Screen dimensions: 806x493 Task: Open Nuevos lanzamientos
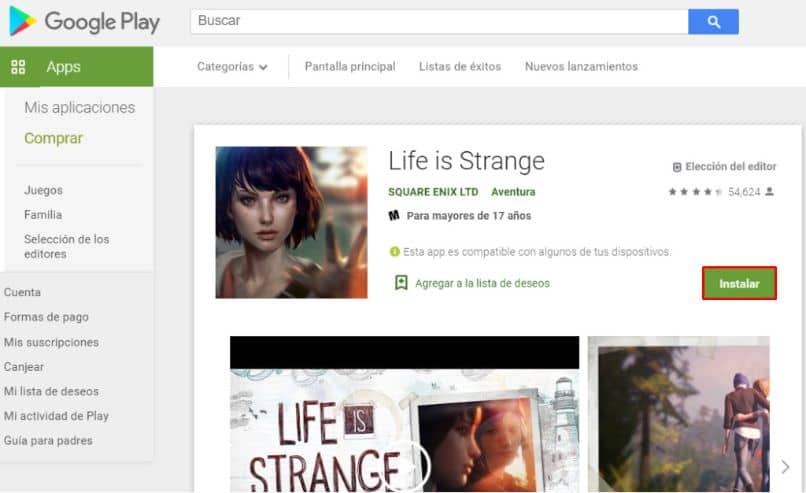click(581, 67)
